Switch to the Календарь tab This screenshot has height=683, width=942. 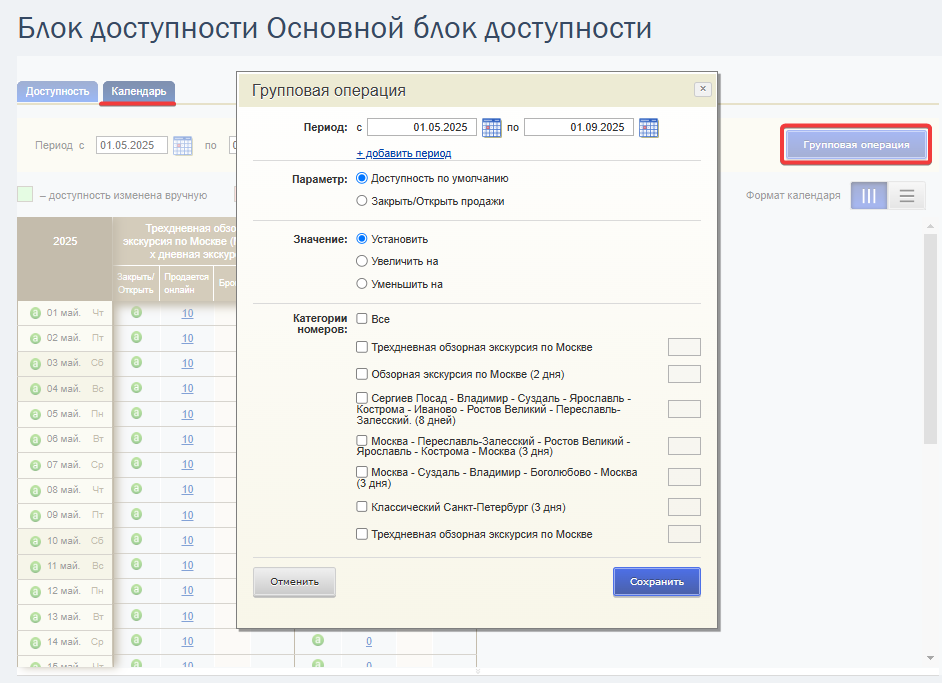click(x=139, y=91)
